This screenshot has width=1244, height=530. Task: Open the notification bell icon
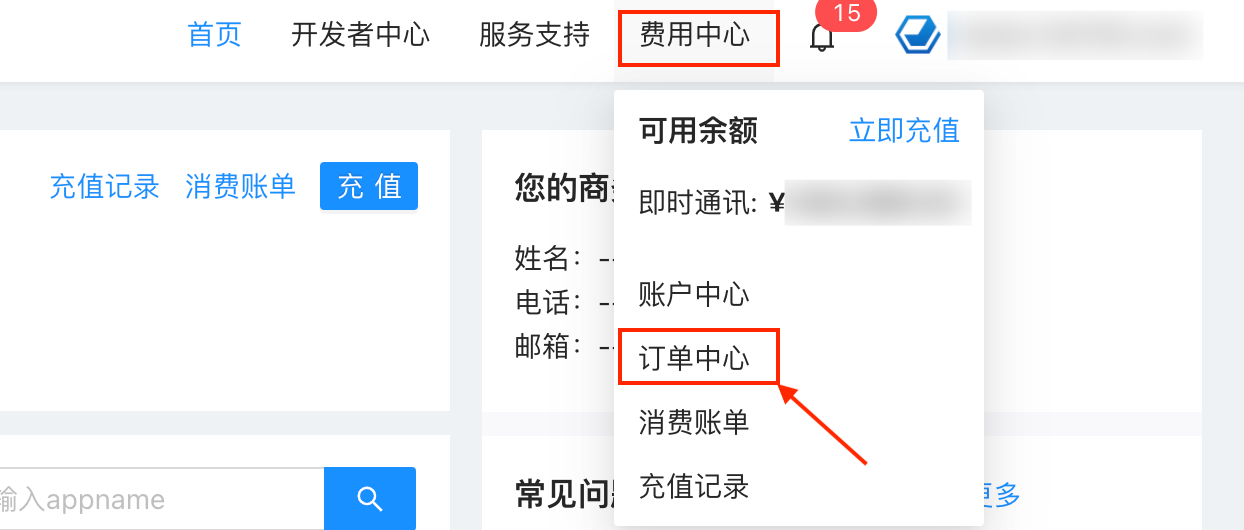[x=821, y=37]
